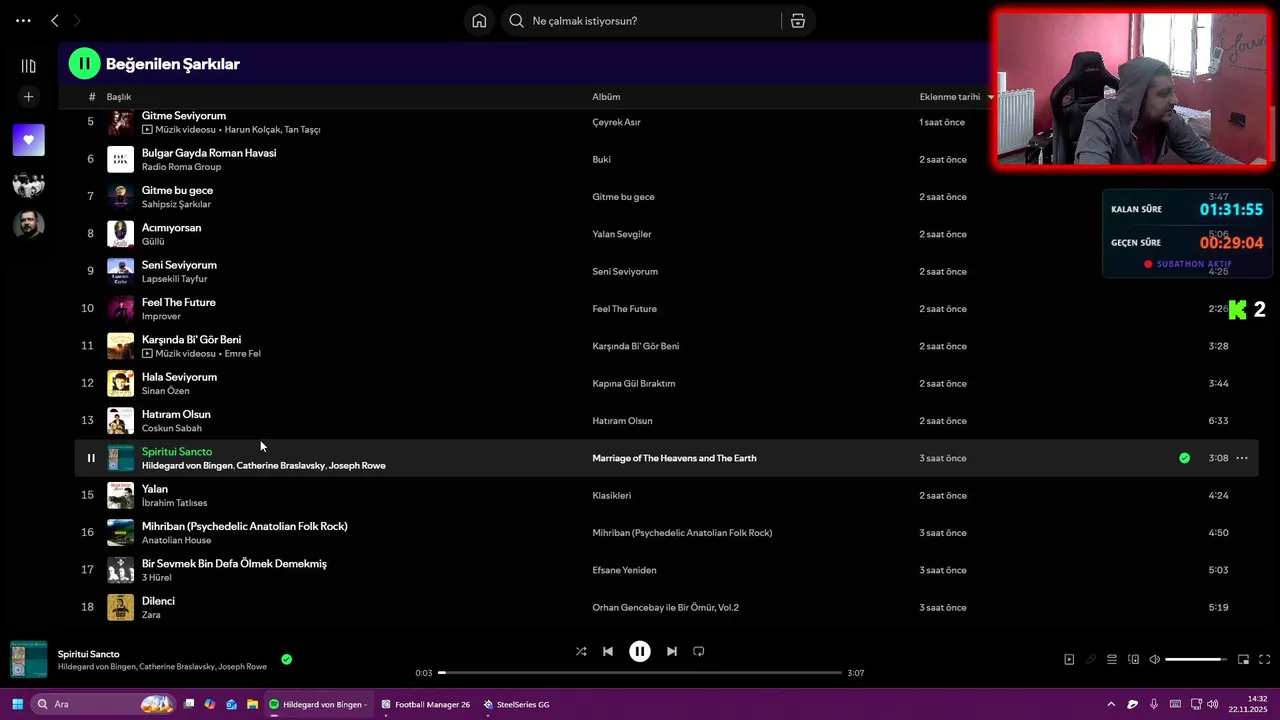The height and width of the screenshot is (720, 1280).
Task: Open album Klasikleri
Action: click(x=612, y=495)
